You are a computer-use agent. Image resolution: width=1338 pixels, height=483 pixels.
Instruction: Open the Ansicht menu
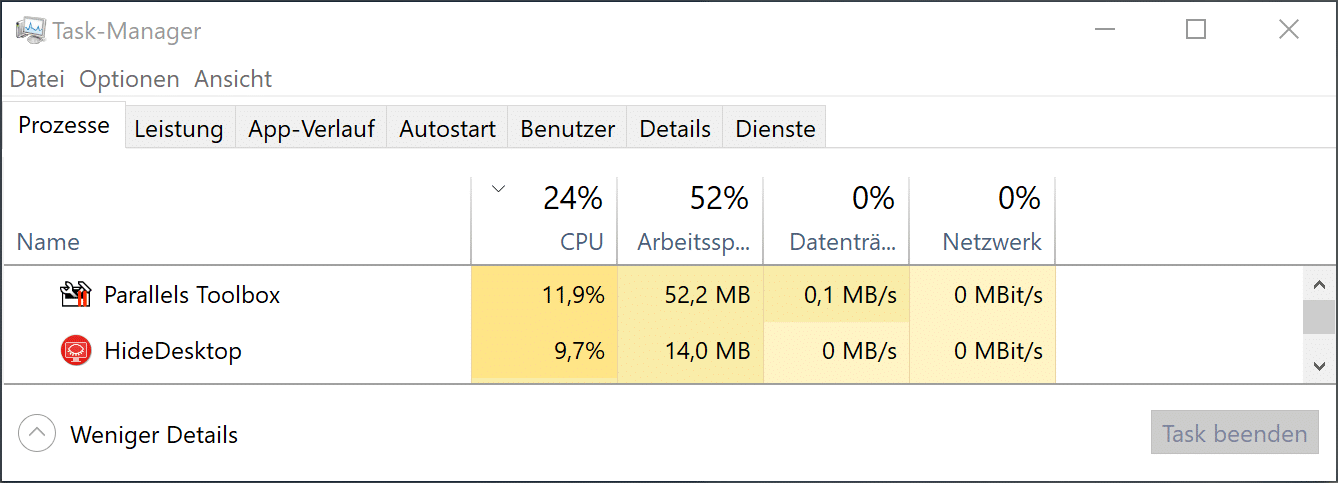coord(233,79)
